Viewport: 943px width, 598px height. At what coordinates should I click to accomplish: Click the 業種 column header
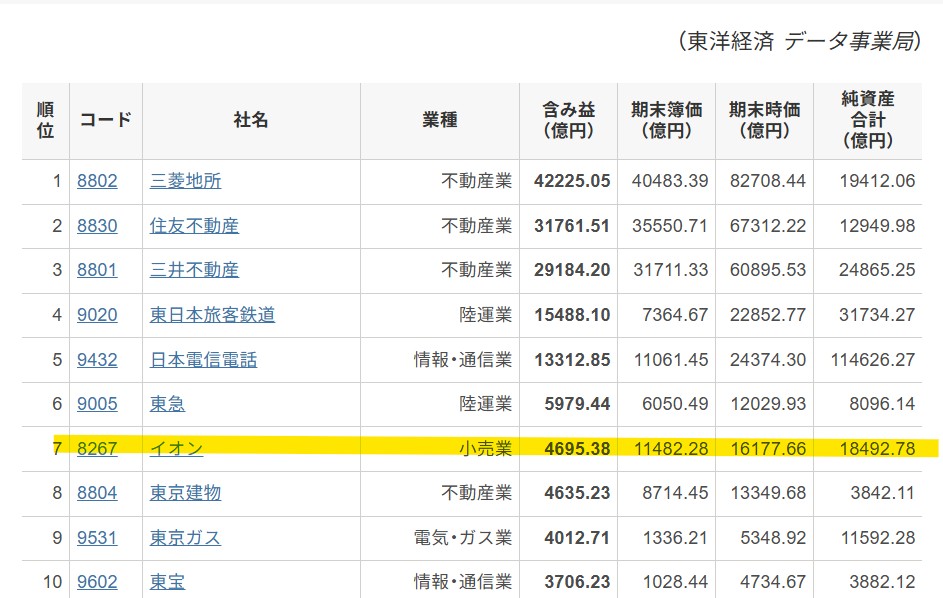click(x=440, y=120)
